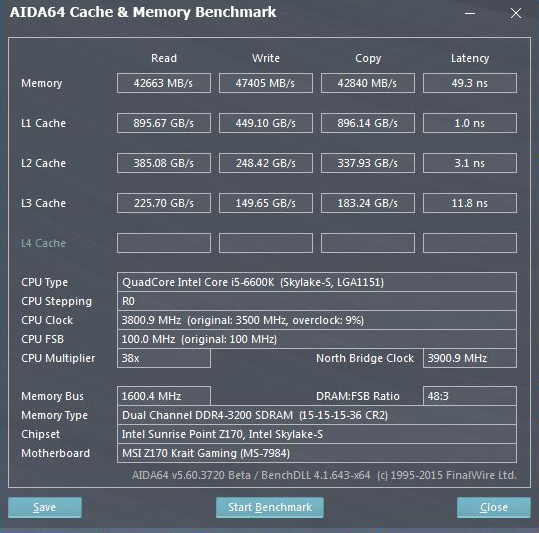The height and width of the screenshot is (533, 539).
Task: Select the Memory Copy 42840 MB/s box
Action: point(368,83)
